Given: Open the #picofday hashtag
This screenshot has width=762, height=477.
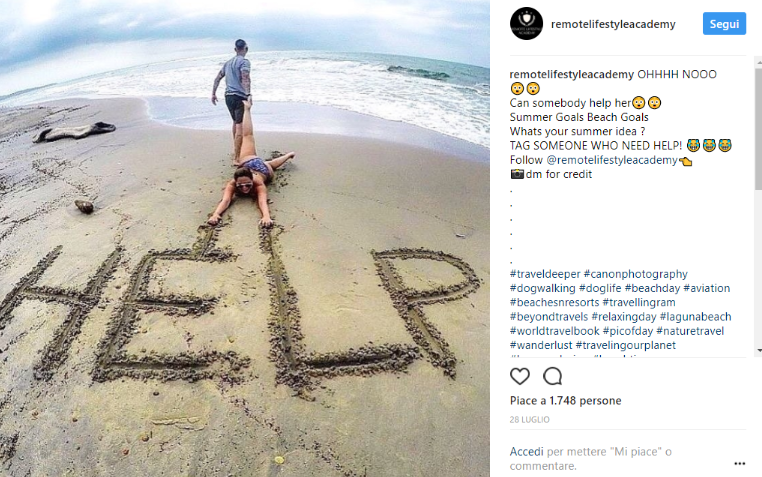Looking at the screenshot, I should [627, 331].
